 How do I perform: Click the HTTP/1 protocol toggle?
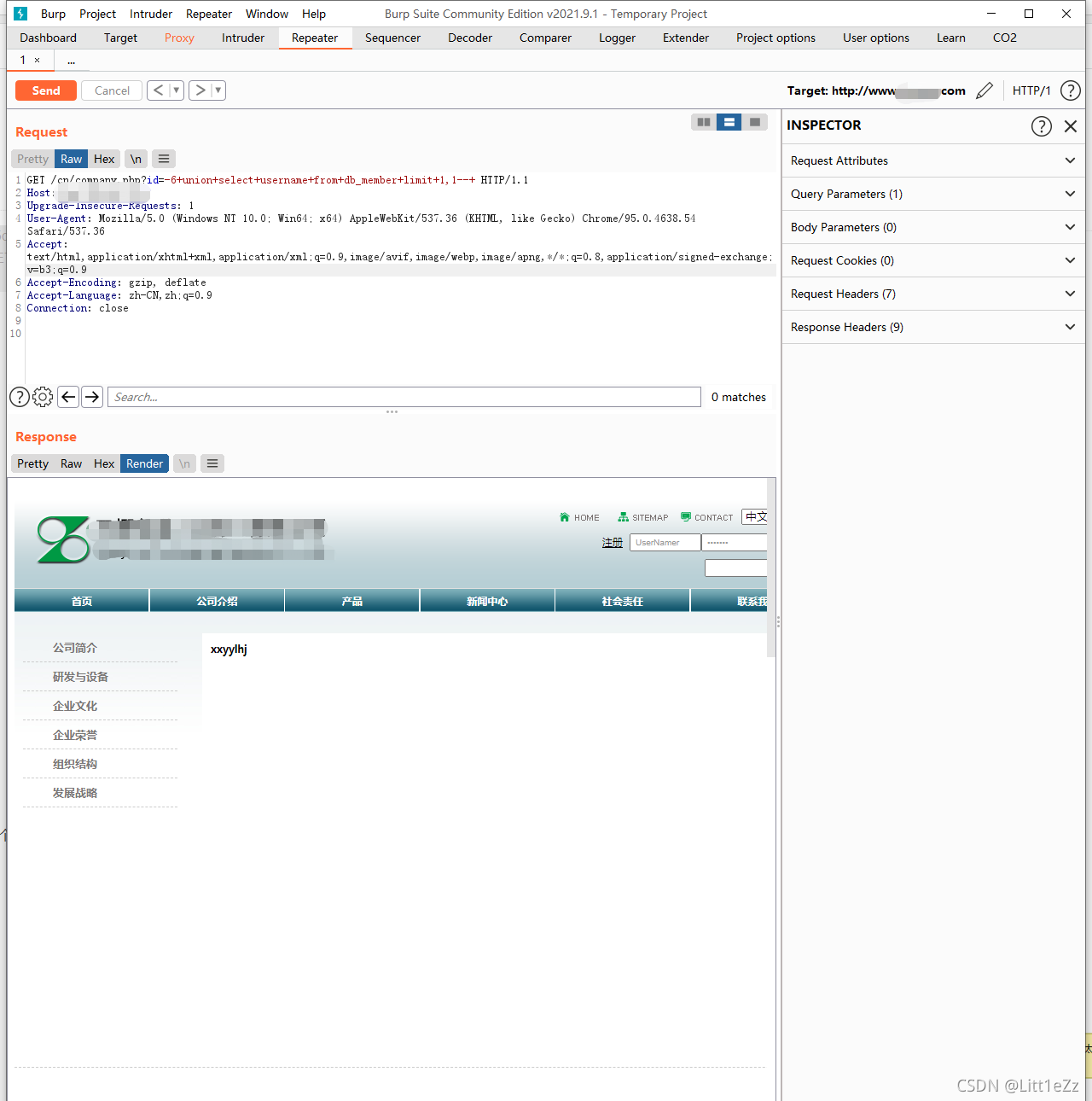[1031, 90]
